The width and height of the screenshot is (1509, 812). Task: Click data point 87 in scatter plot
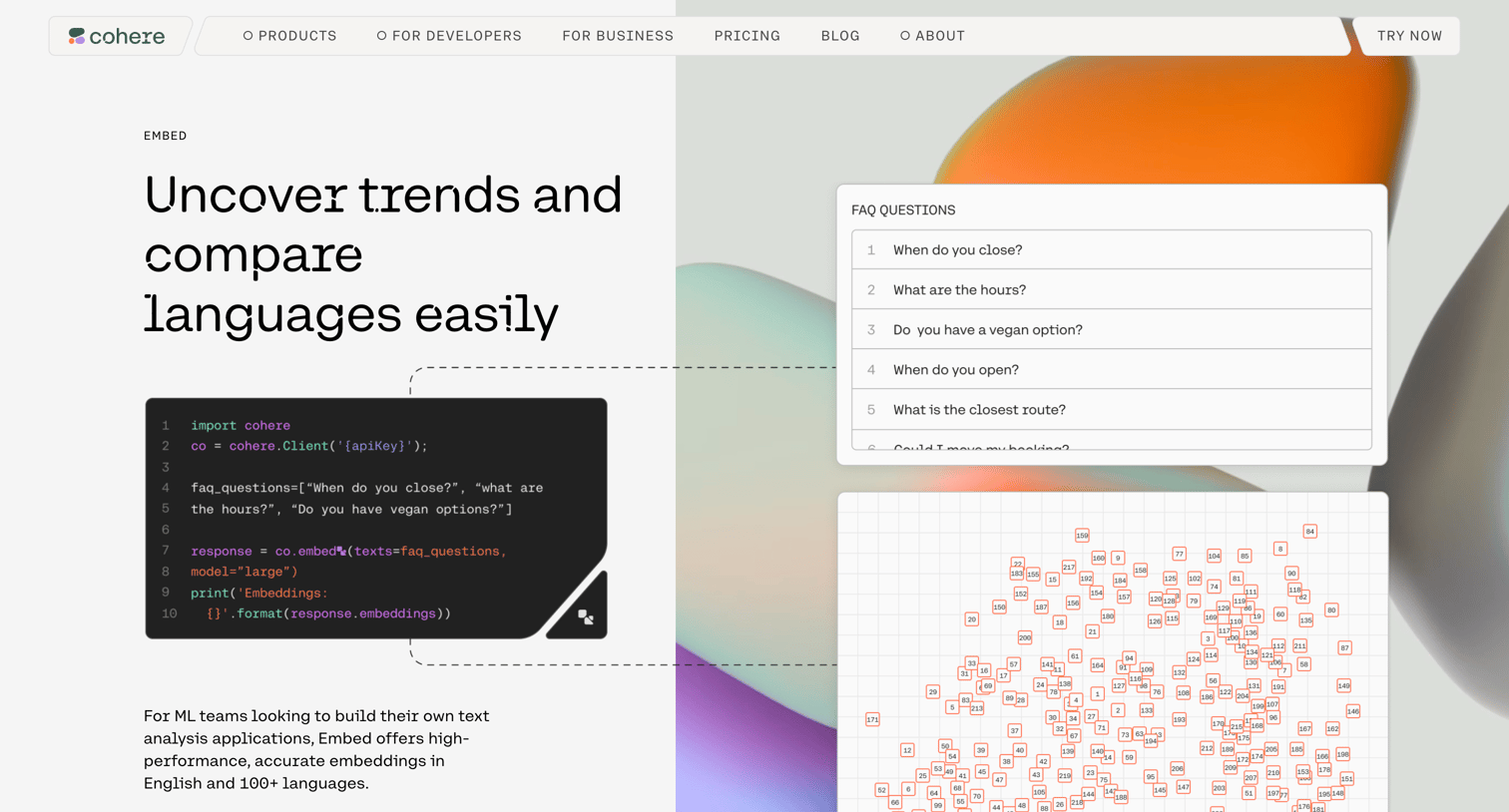pos(1344,648)
